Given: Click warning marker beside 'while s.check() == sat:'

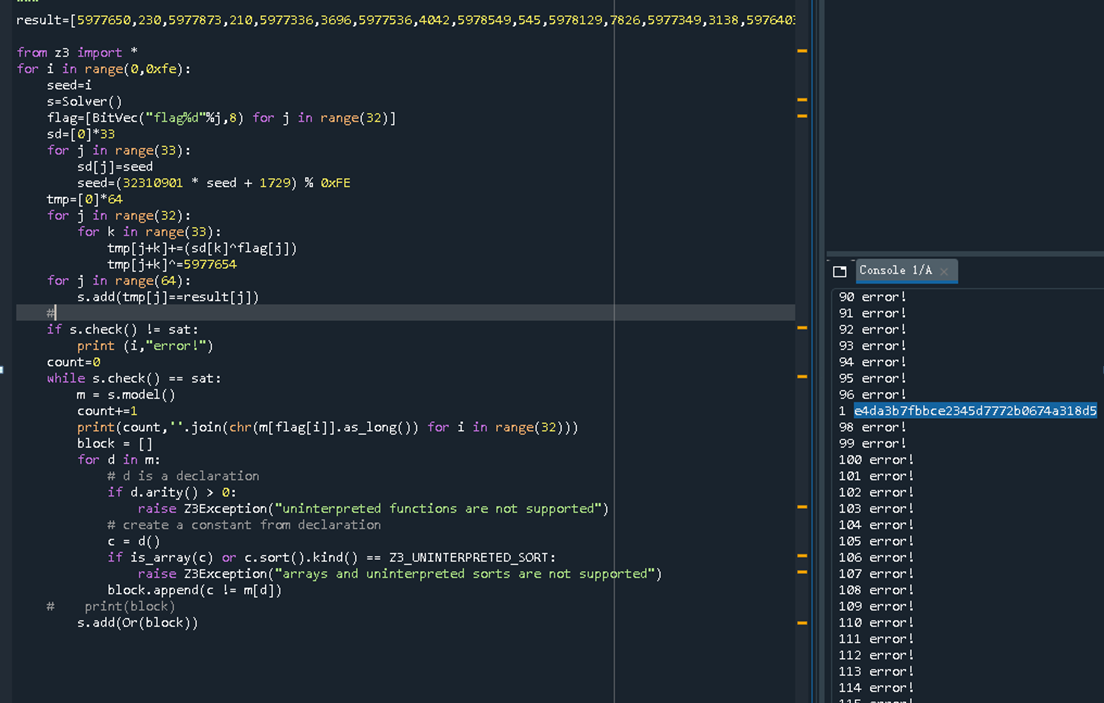Looking at the screenshot, I should (x=802, y=376).
